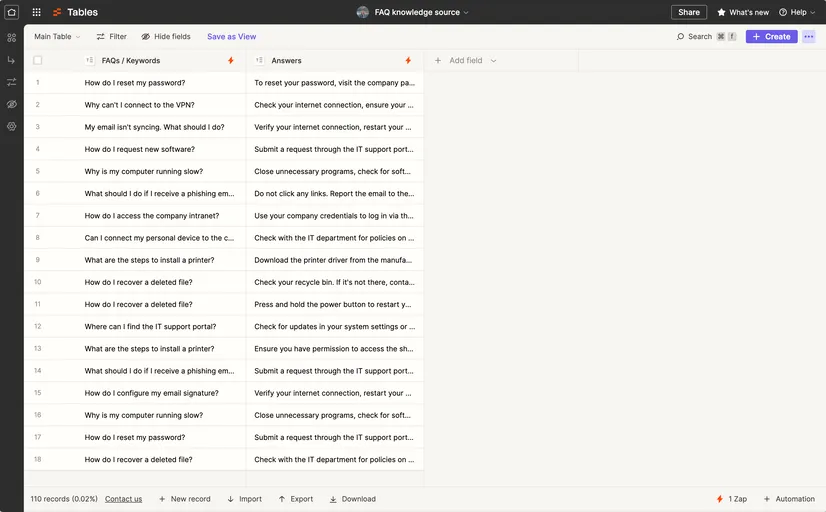Viewport: 826px width, 512px height.
Task: Select answer 'Check for updates in your system settings...'
Action: 335,327
